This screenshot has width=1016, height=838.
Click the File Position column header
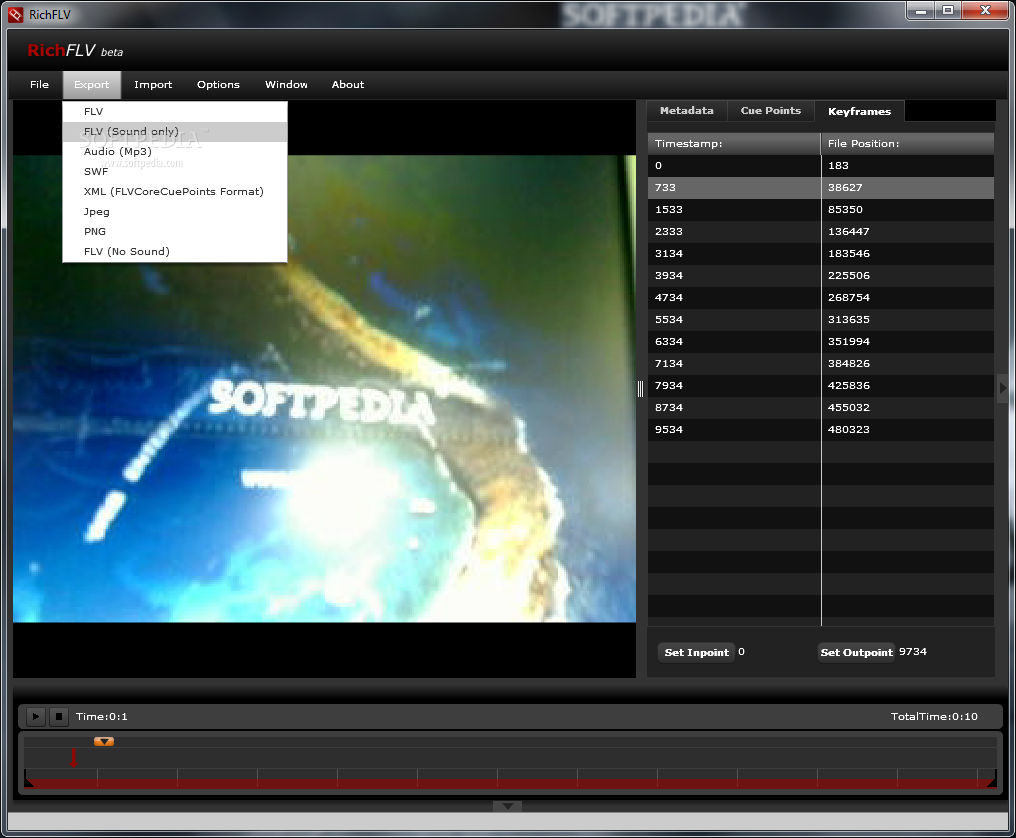[x=908, y=143]
